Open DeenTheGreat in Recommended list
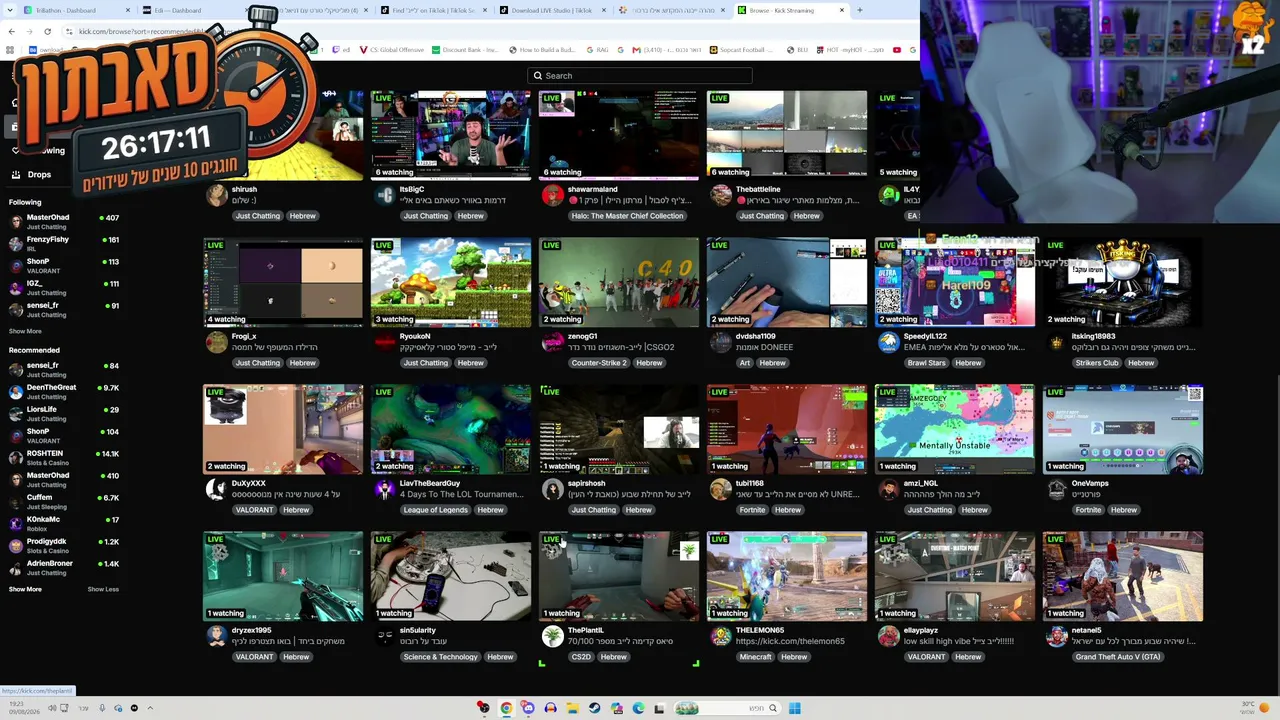Image resolution: width=1280 pixels, height=720 pixels. click(62, 391)
